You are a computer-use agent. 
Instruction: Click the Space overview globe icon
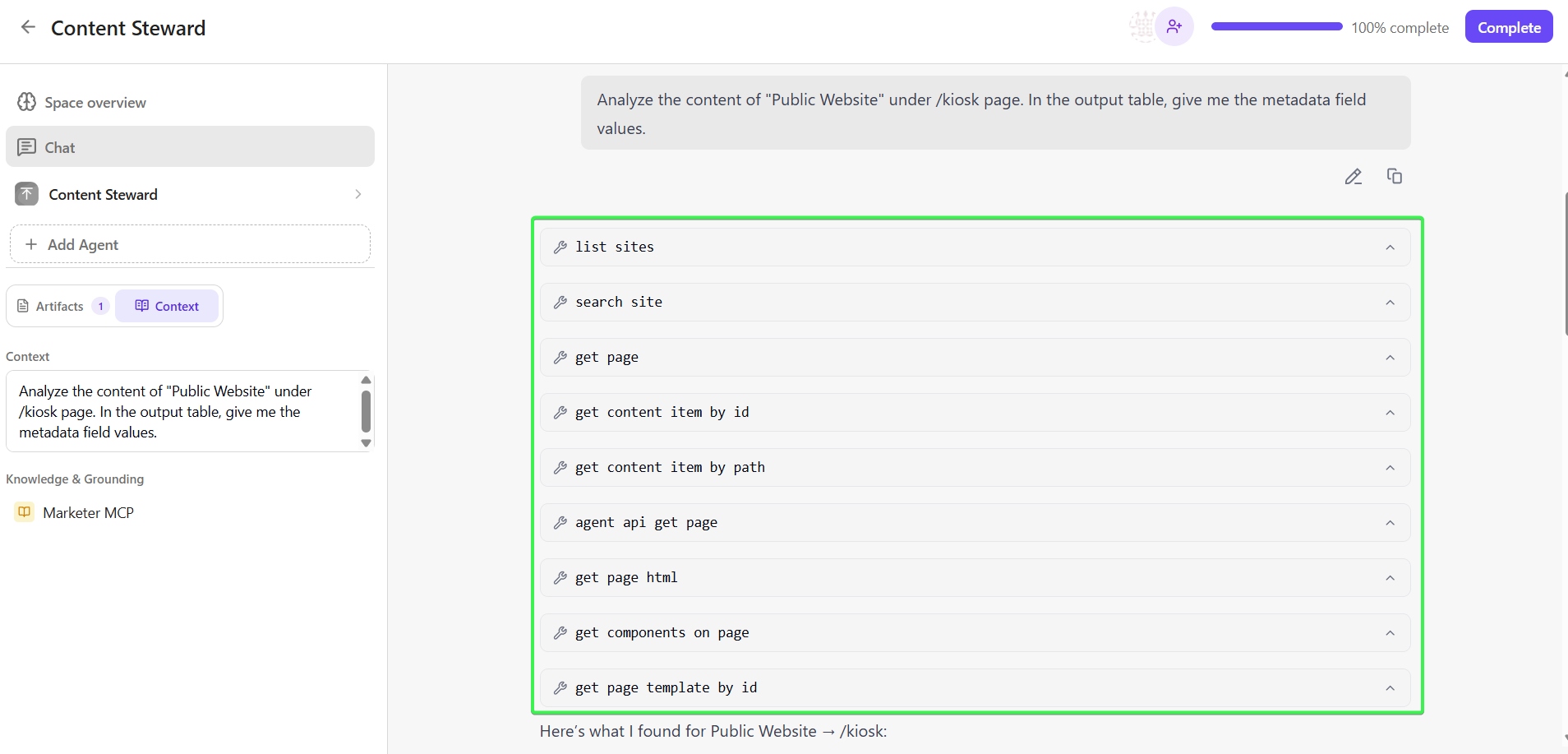[26, 101]
